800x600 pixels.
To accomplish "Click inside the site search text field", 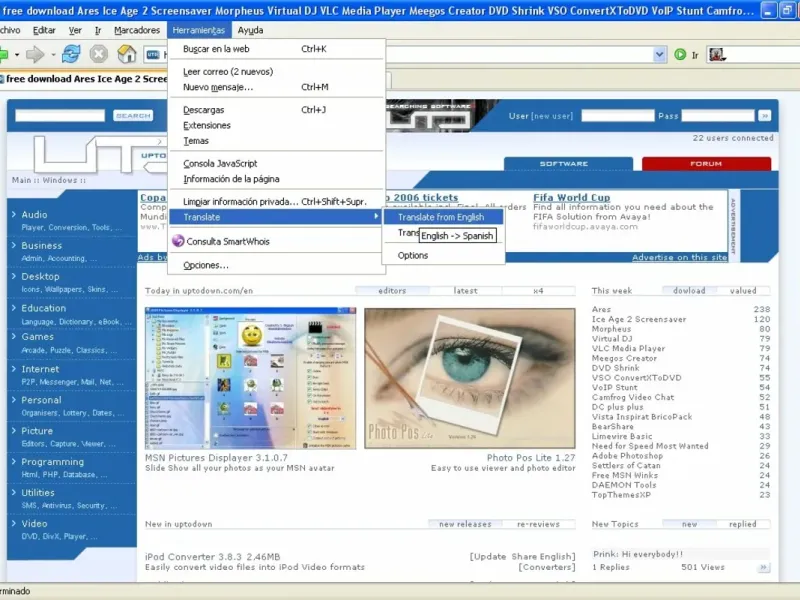I will [x=60, y=116].
